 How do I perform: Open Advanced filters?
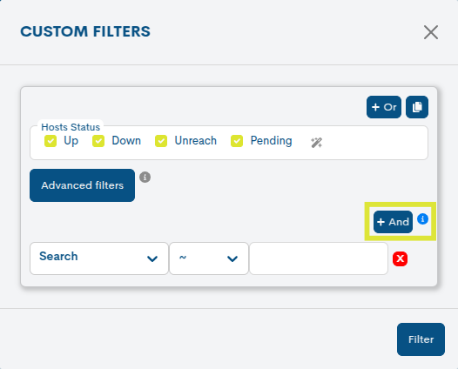pos(82,185)
